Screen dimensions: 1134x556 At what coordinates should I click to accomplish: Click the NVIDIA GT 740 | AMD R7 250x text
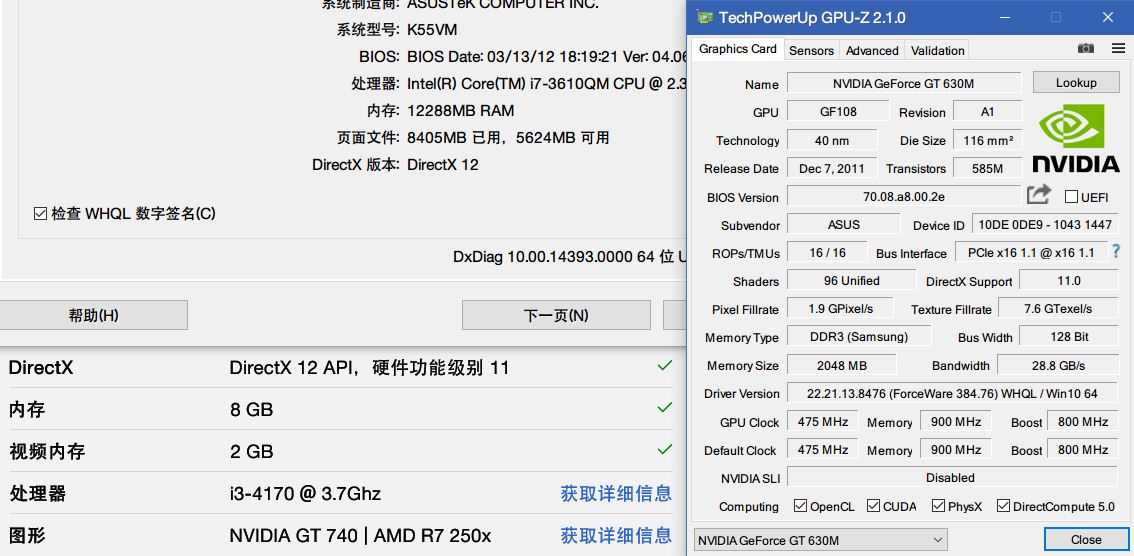[360, 536]
